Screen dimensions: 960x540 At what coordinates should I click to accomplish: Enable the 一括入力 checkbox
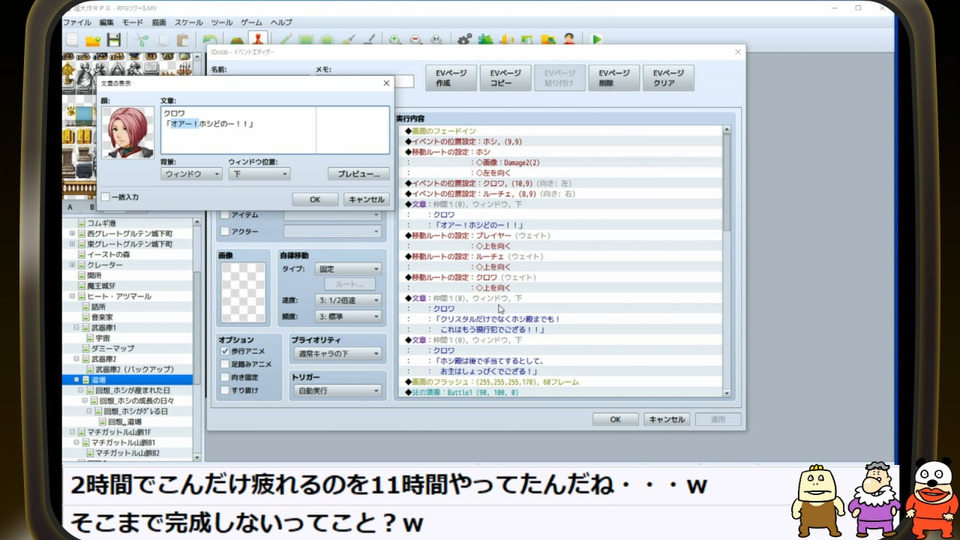click(105, 197)
